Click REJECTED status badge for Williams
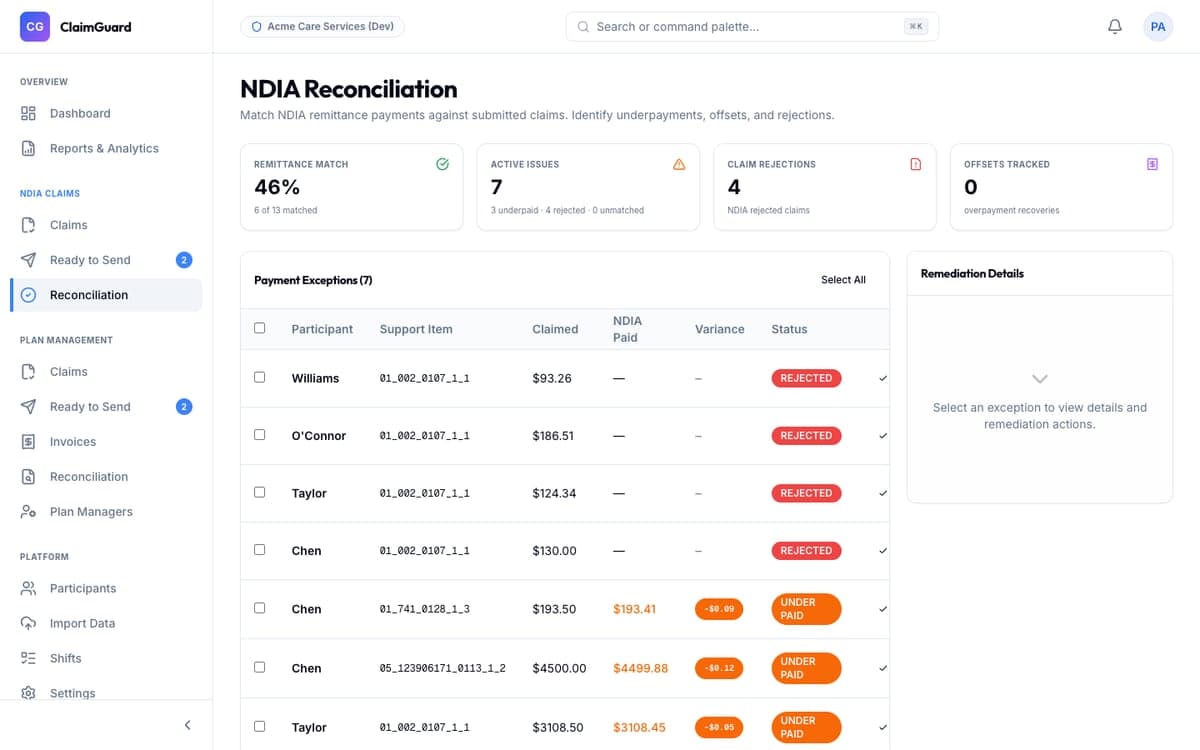The width and height of the screenshot is (1200, 750). pyautogui.click(x=806, y=378)
